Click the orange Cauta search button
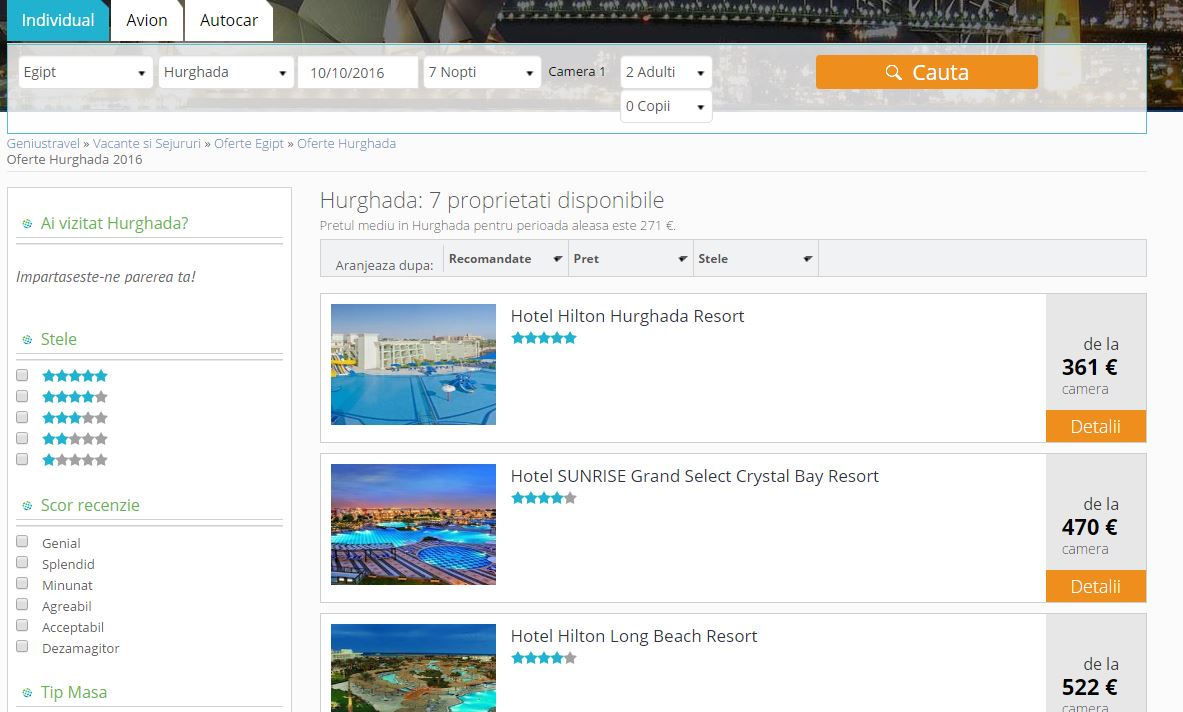 (926, 72)
